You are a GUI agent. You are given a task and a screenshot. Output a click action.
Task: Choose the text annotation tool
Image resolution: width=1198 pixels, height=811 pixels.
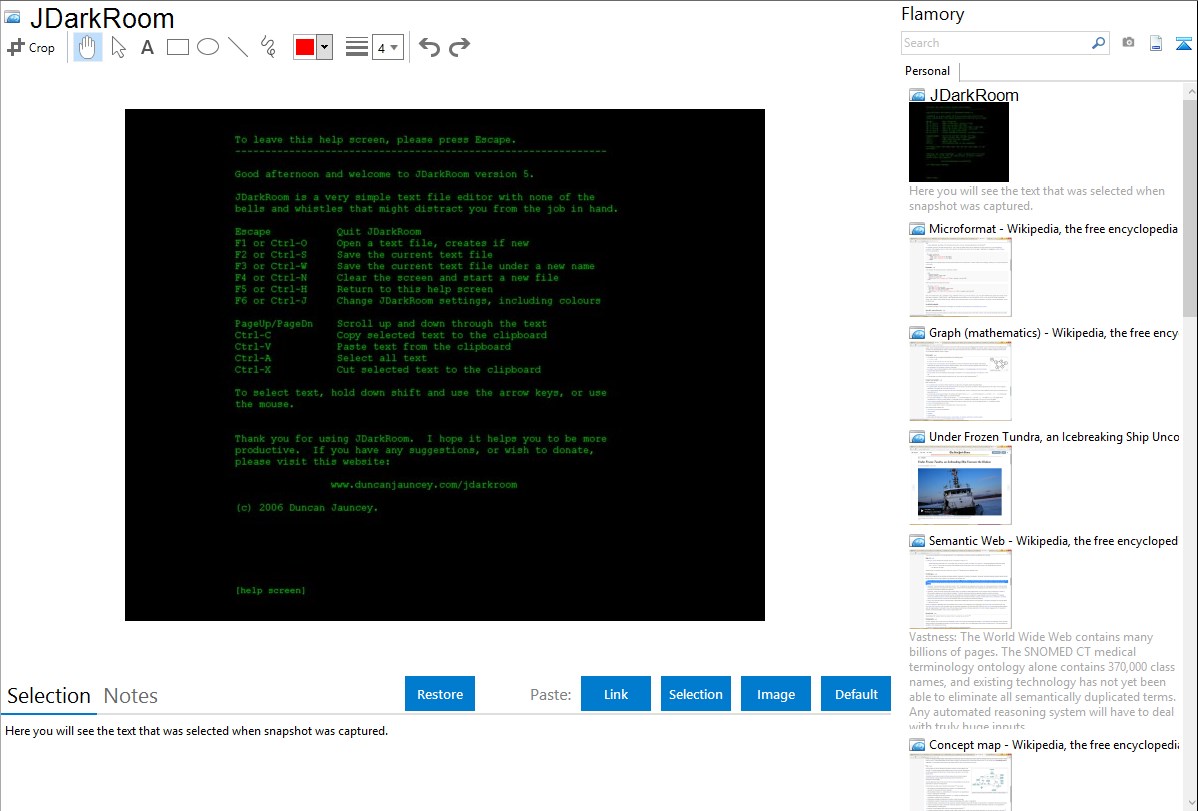[x=147, y=47]
